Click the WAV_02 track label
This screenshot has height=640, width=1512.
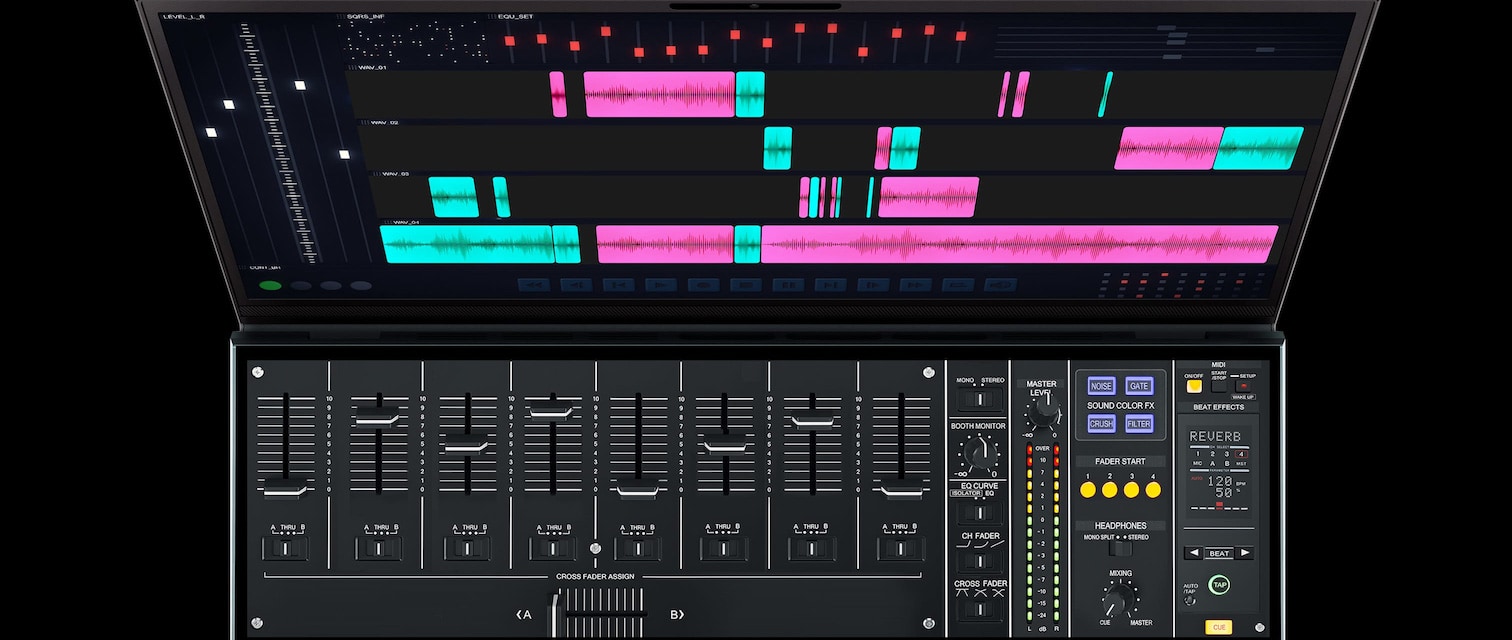[384, 122]
